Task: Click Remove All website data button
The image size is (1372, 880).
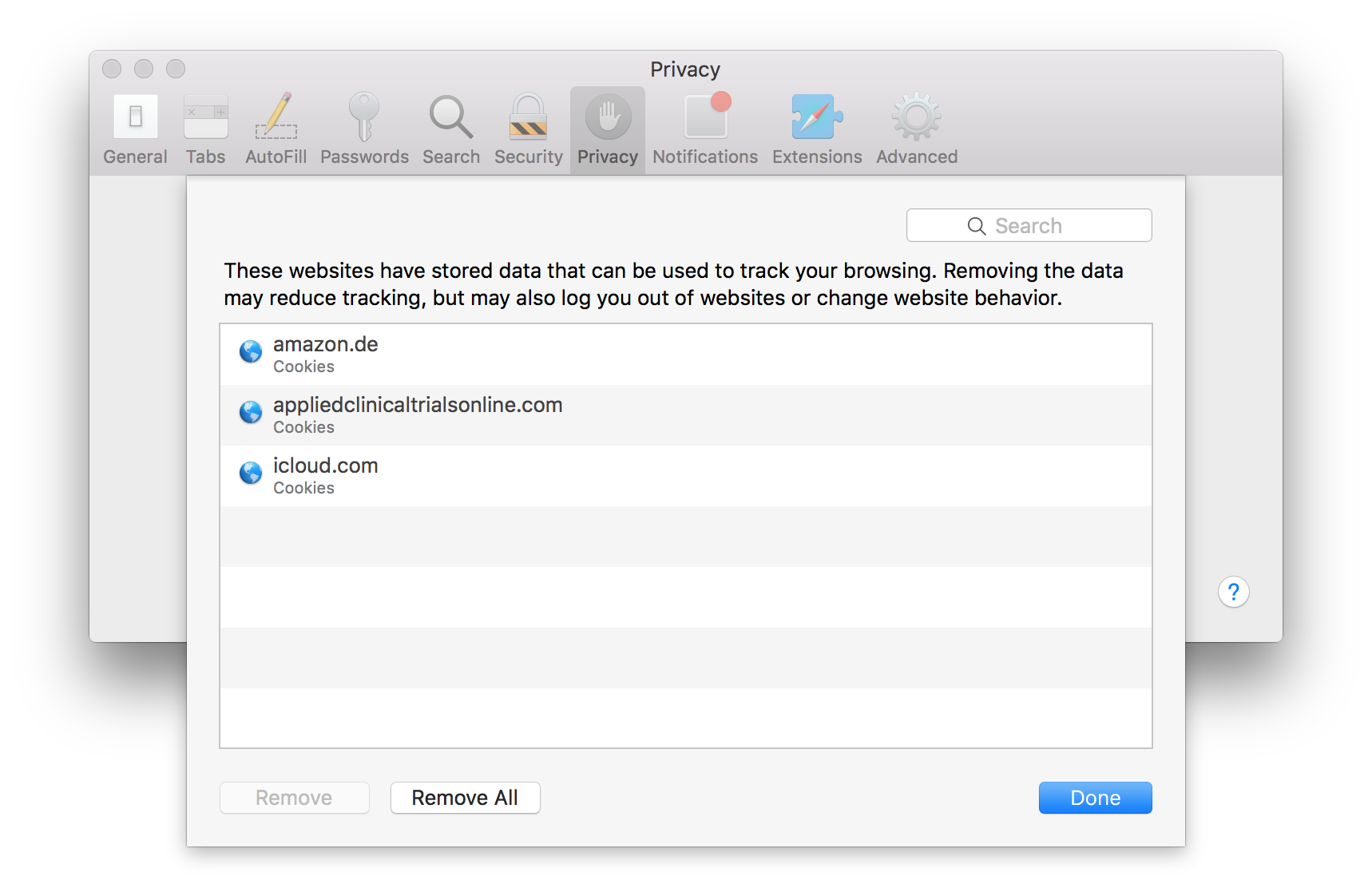Action: click(x=465, y=798)
